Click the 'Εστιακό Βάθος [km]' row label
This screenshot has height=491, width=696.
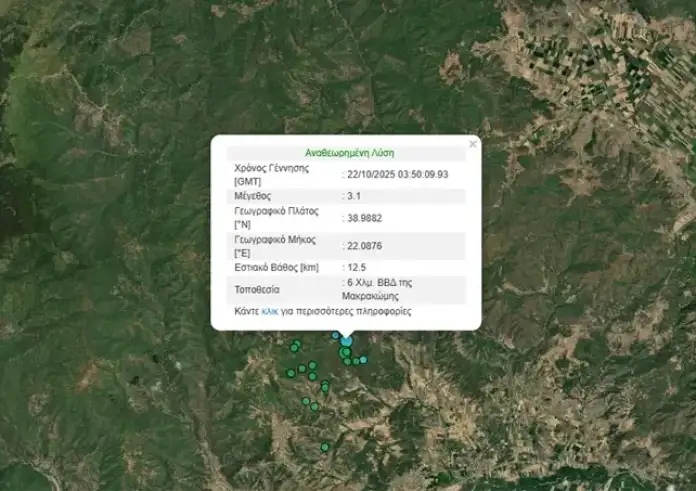(x=275, y=267)
